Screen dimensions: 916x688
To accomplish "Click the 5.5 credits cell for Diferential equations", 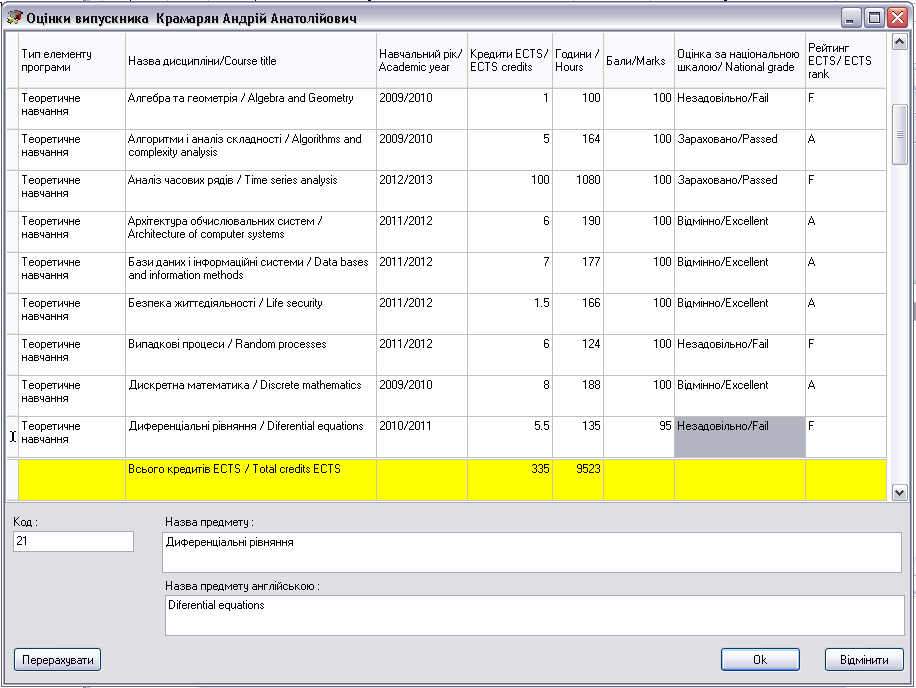I will pos(510,436).
